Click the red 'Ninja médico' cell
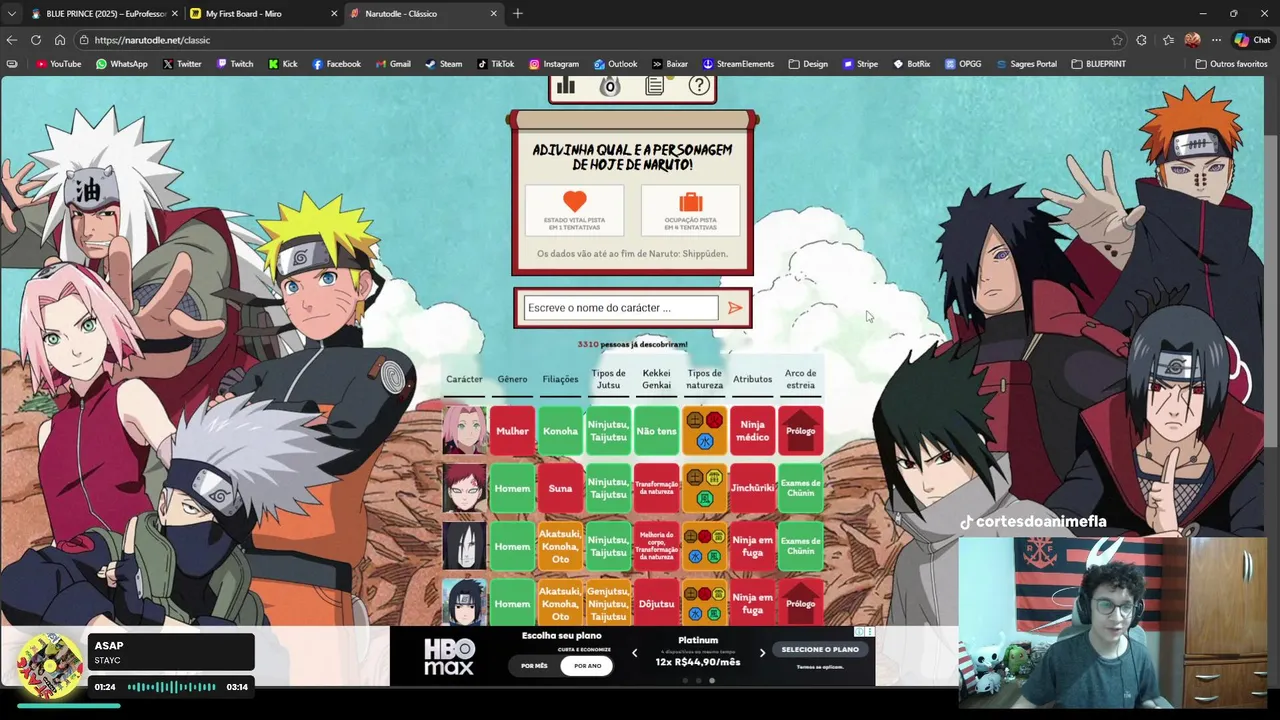 point(752,430)
